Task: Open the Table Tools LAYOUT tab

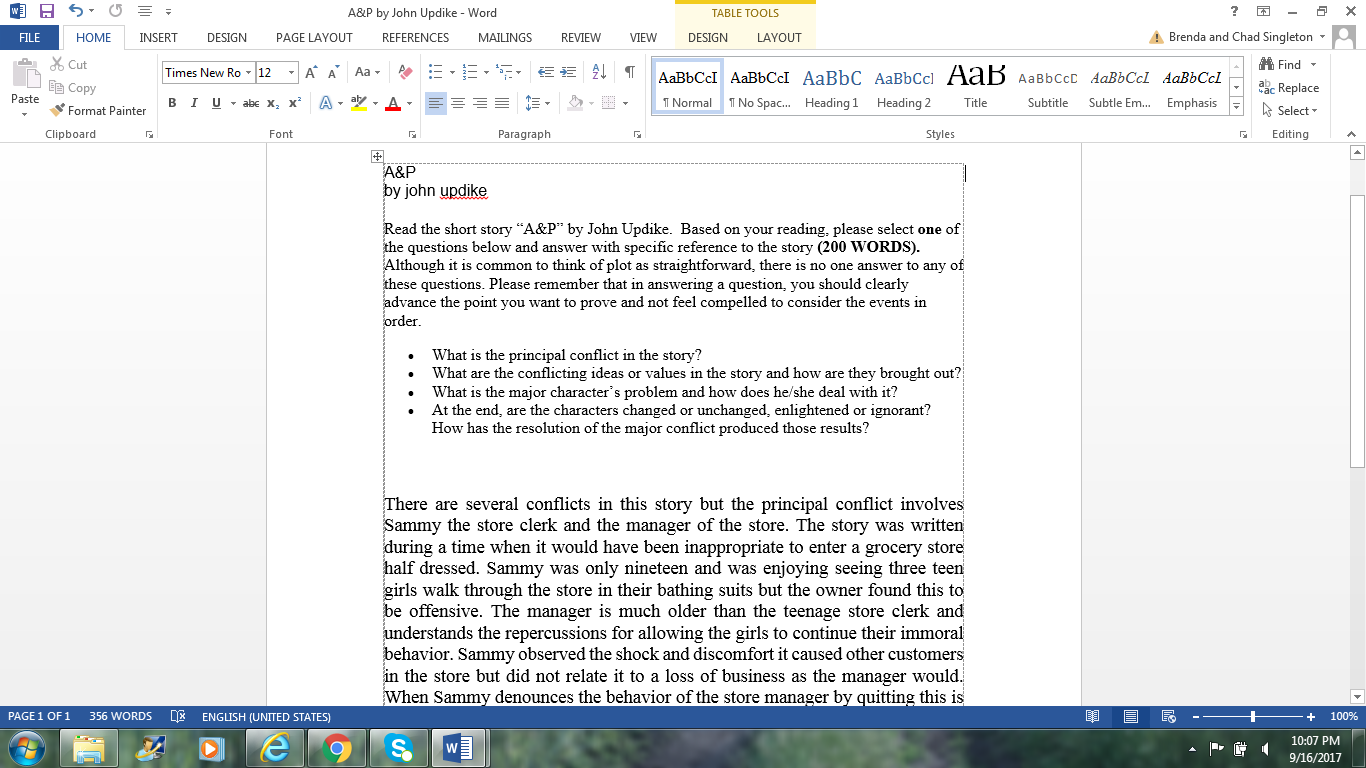Action: (779, 37)
